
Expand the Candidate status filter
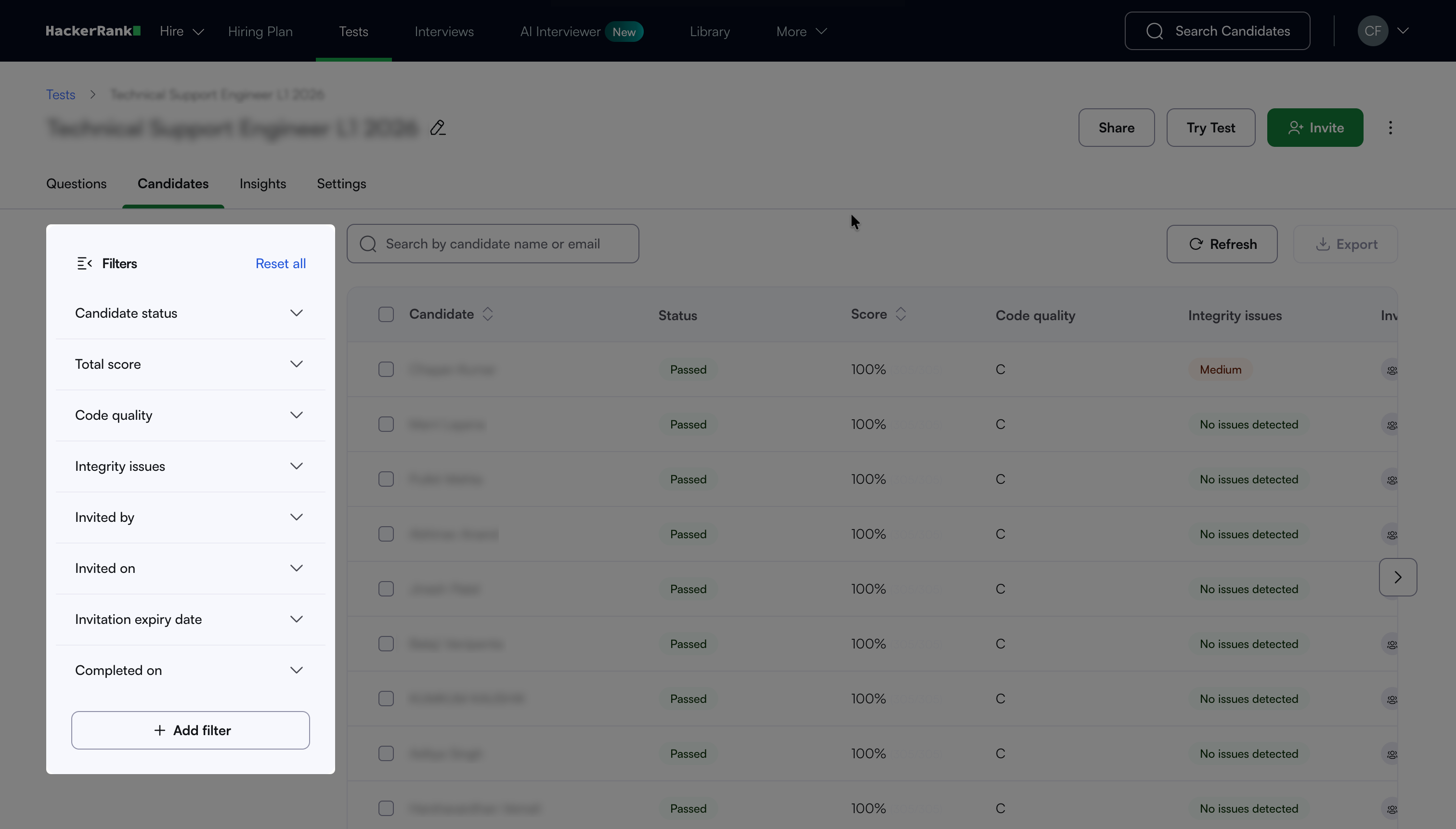click(x=190, y=313)
